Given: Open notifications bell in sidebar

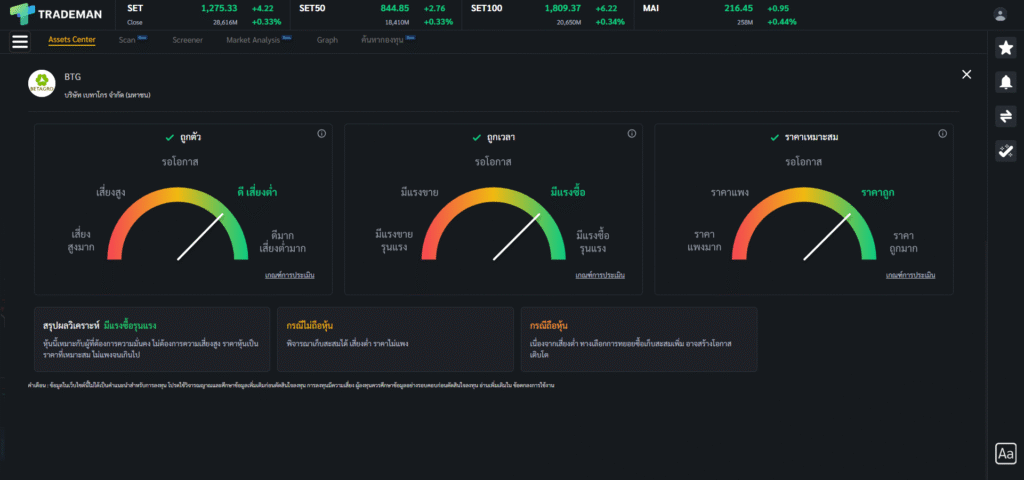Looking at the screenshot, I should [1006, 82].
